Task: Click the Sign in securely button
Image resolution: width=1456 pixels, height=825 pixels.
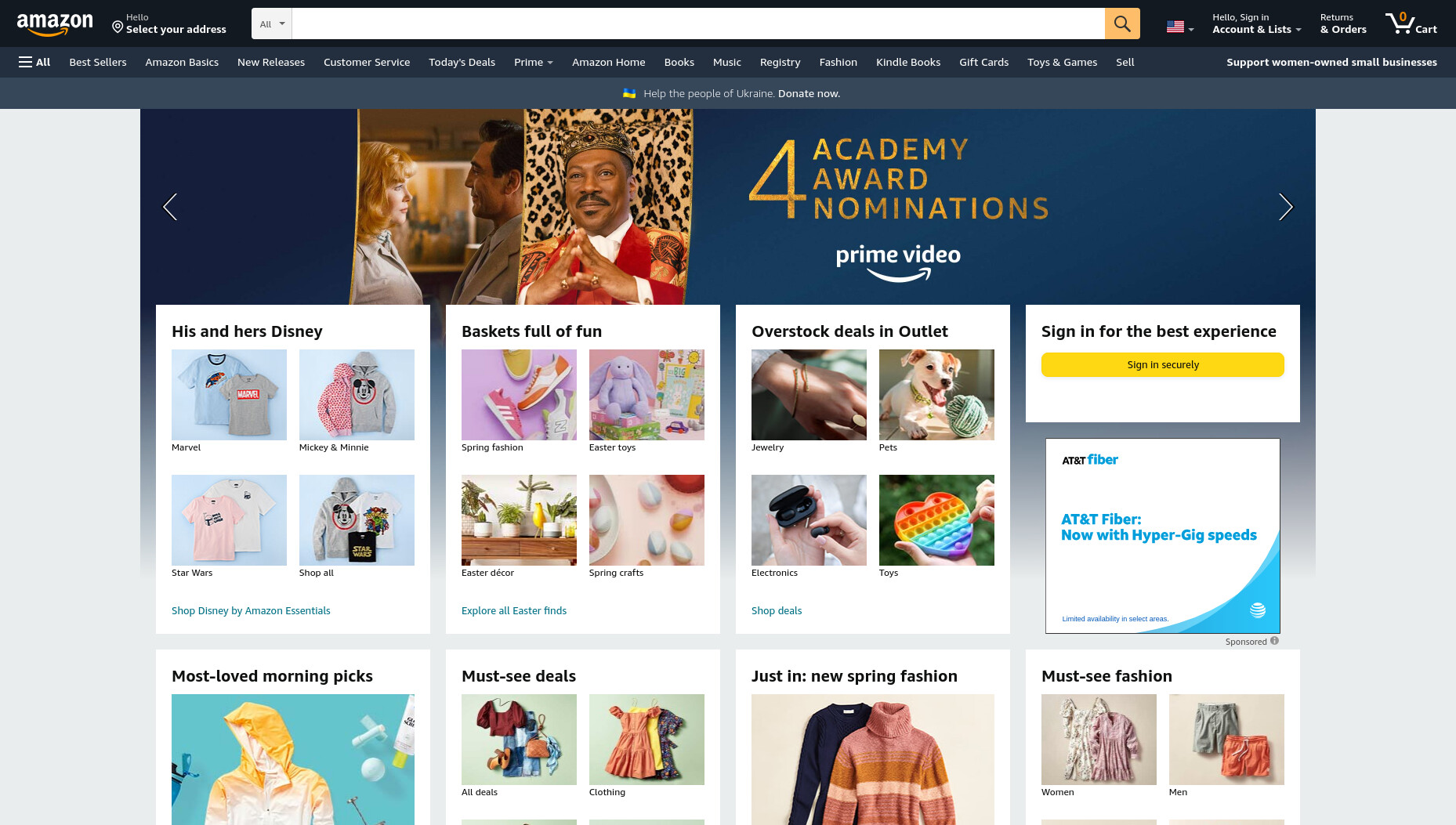Action: [1163, 364]
